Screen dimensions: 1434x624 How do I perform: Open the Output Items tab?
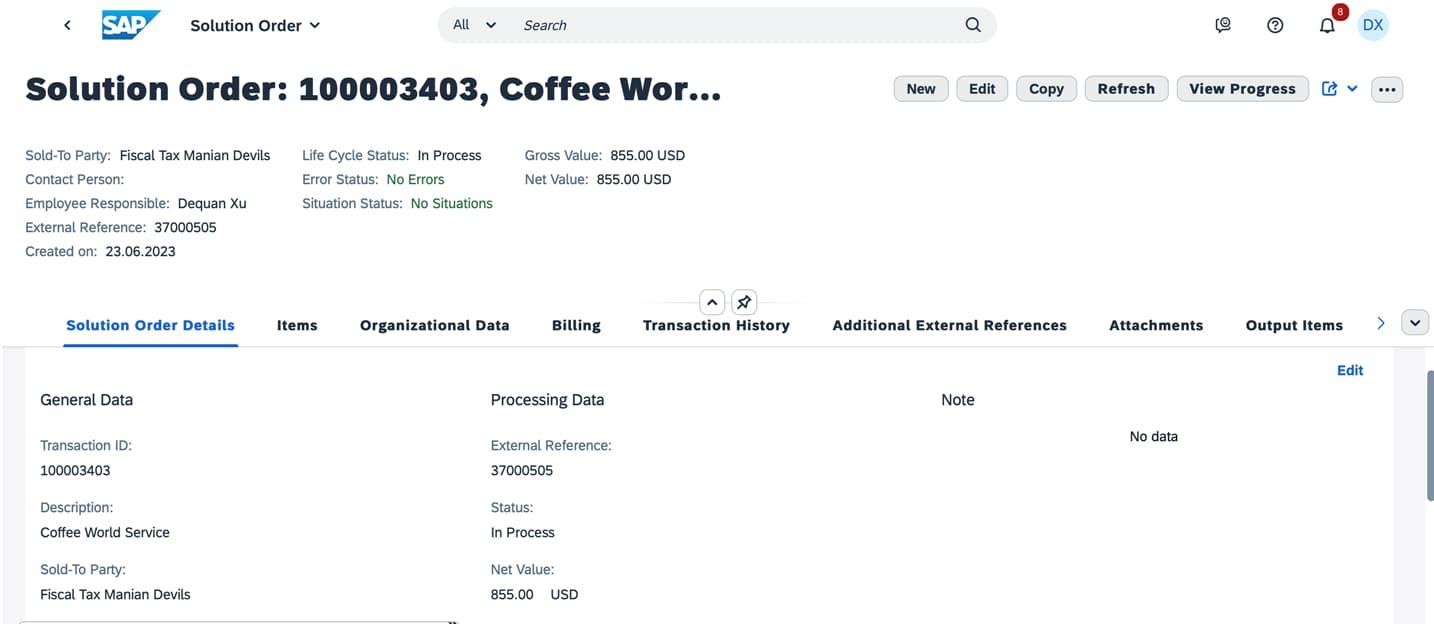tap(1294, 325)
